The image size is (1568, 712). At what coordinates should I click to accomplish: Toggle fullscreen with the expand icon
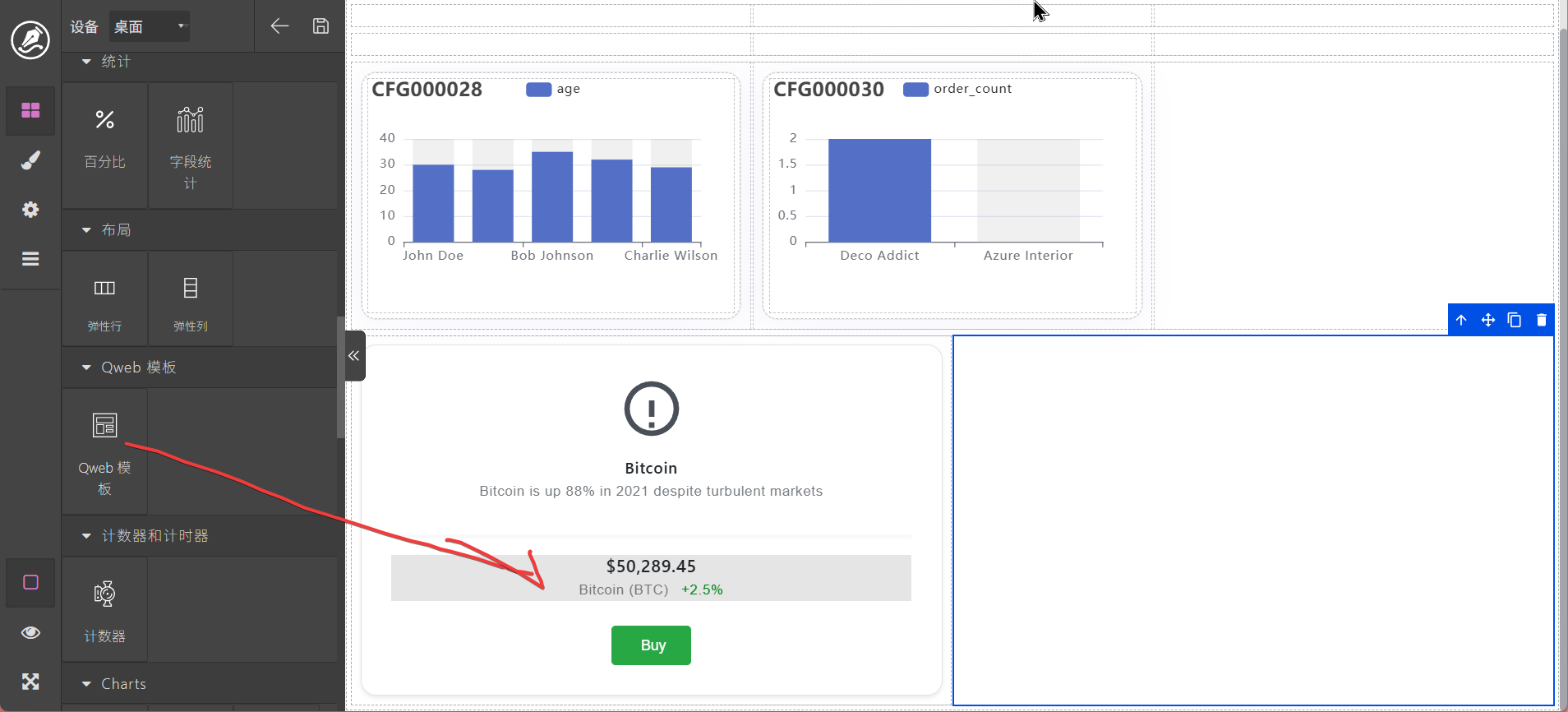click(x=30, y=682)
